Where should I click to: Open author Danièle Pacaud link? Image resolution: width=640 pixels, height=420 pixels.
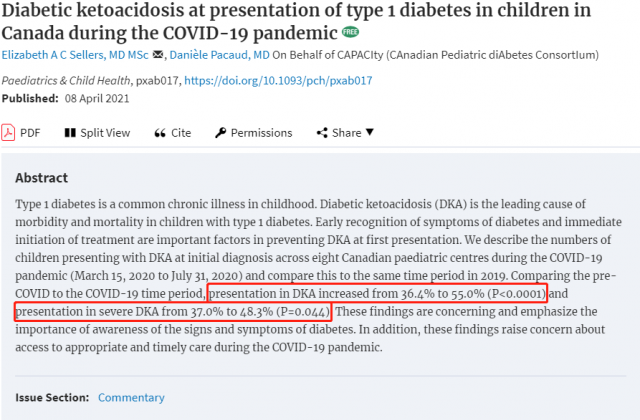coord(220,55)
